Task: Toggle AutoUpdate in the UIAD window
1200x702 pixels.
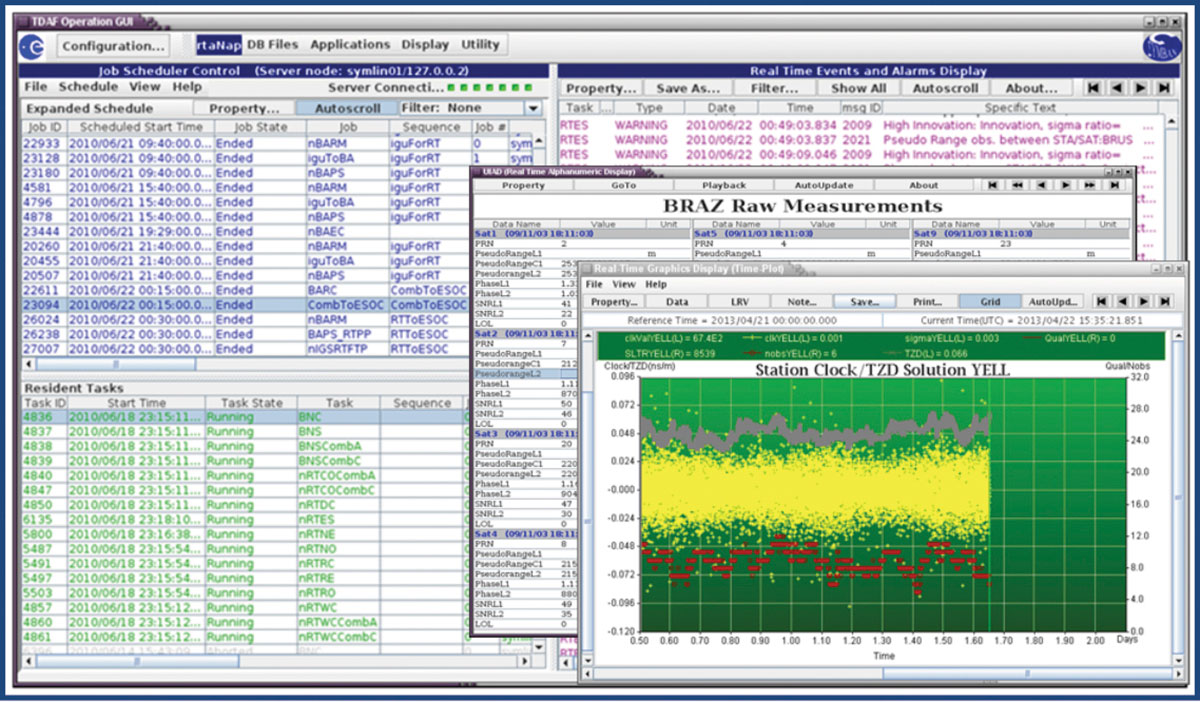Action: (823, 185)
